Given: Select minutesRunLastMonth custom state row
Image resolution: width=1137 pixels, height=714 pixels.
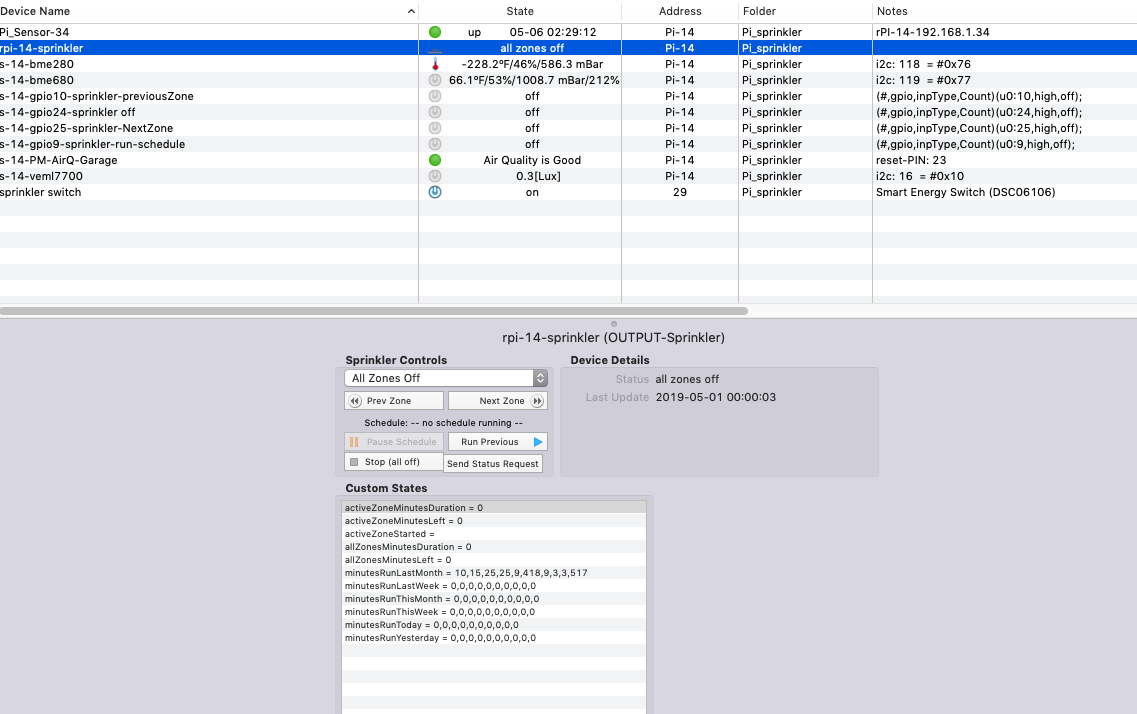Looking at the screenshot, I should pos(494,573).
